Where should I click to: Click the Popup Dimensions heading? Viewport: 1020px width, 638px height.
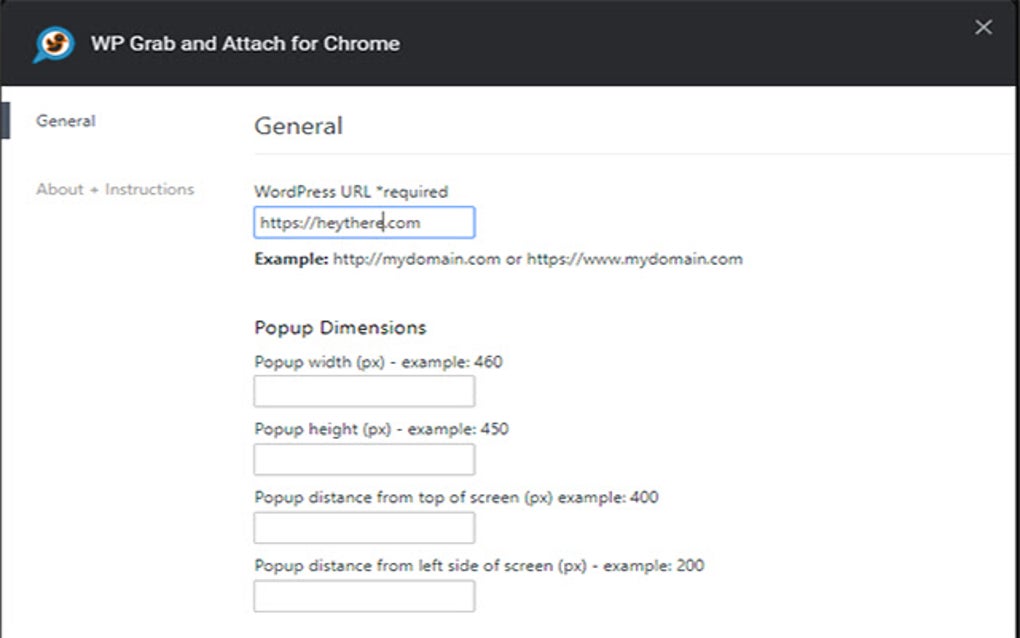tap(340, 328)
